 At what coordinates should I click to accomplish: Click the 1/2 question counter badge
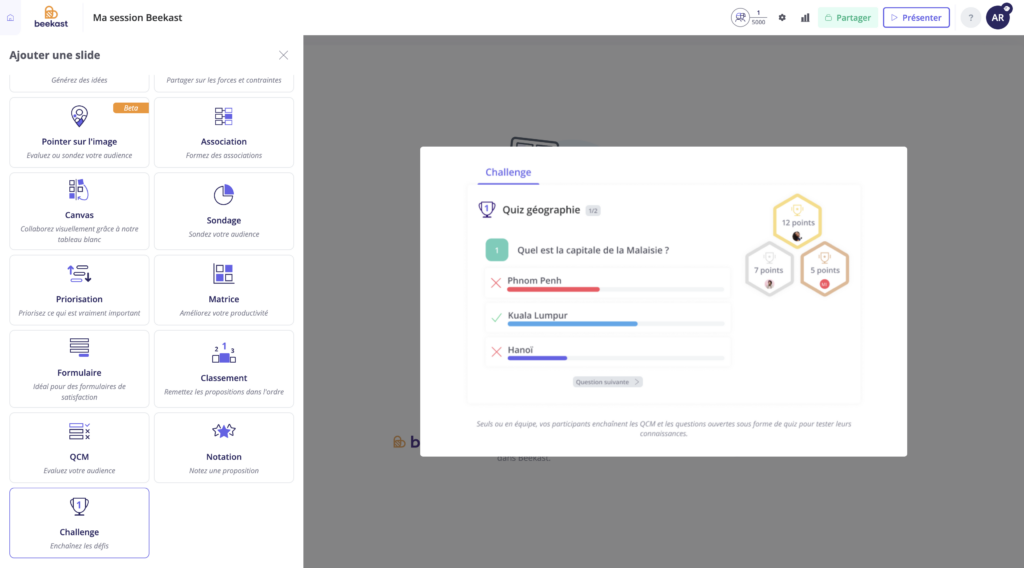pos(593,210)
